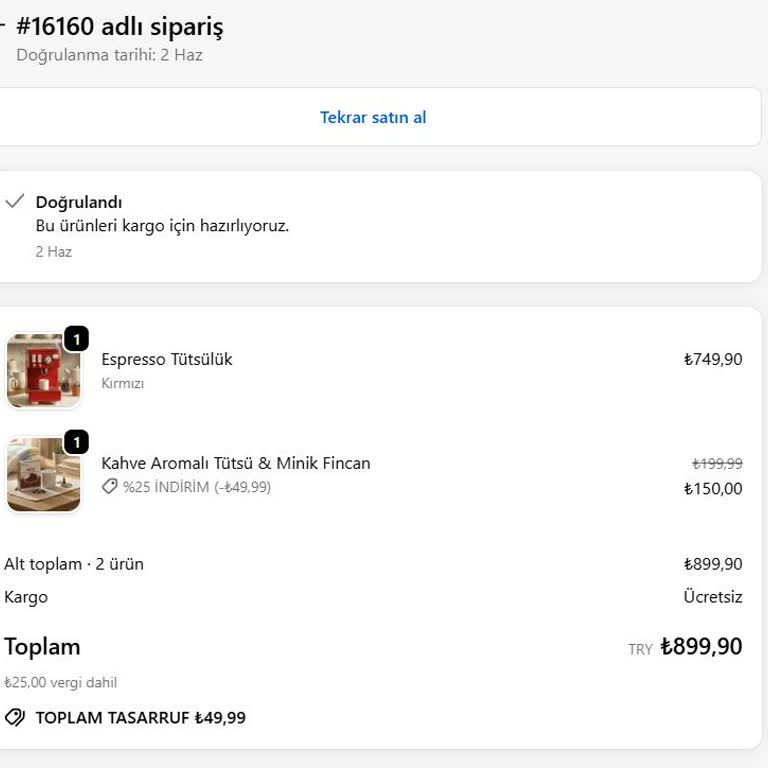Select Kahve Aromalı Tütsü & Minik Fincan title
Image resolution: width=768 pixels, height=768 pixels.
(236, 463)
